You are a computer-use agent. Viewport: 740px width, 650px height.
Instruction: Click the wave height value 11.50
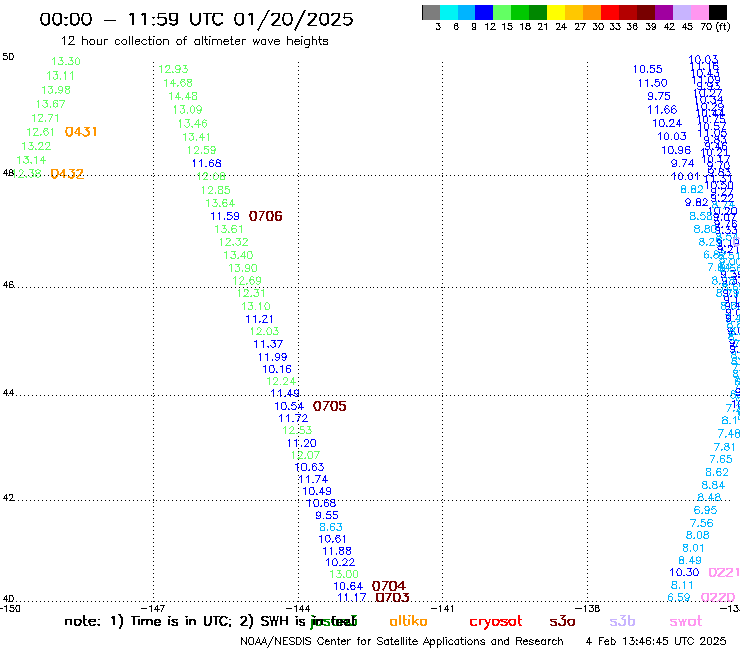652,83
